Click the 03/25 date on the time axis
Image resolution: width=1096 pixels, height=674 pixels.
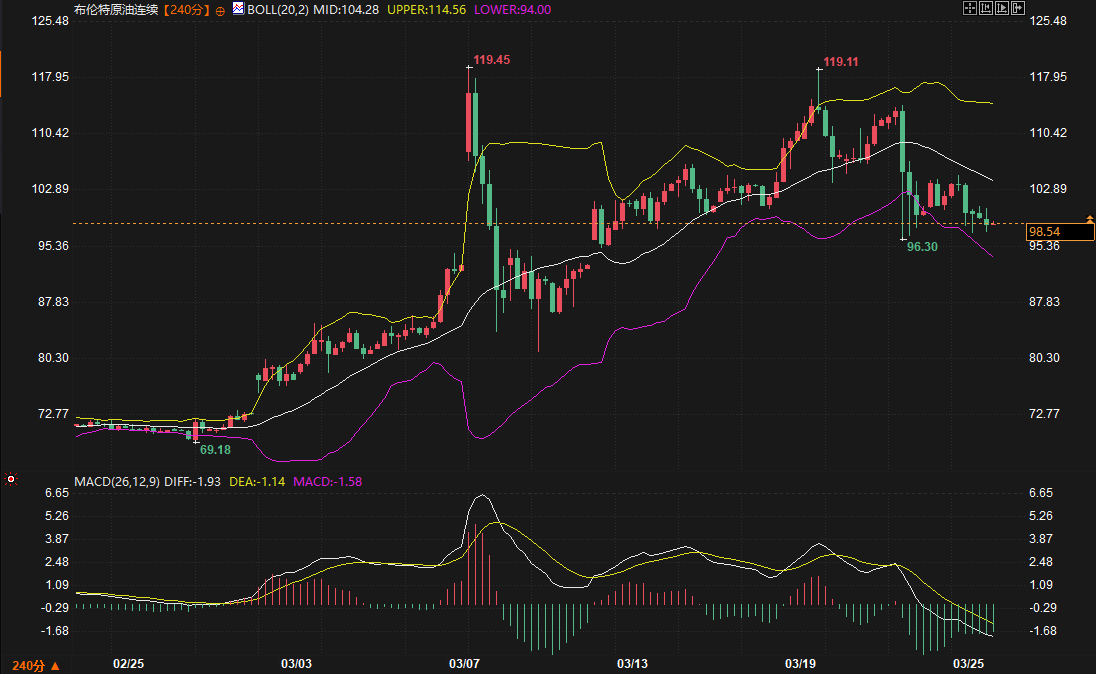[968, 664]
